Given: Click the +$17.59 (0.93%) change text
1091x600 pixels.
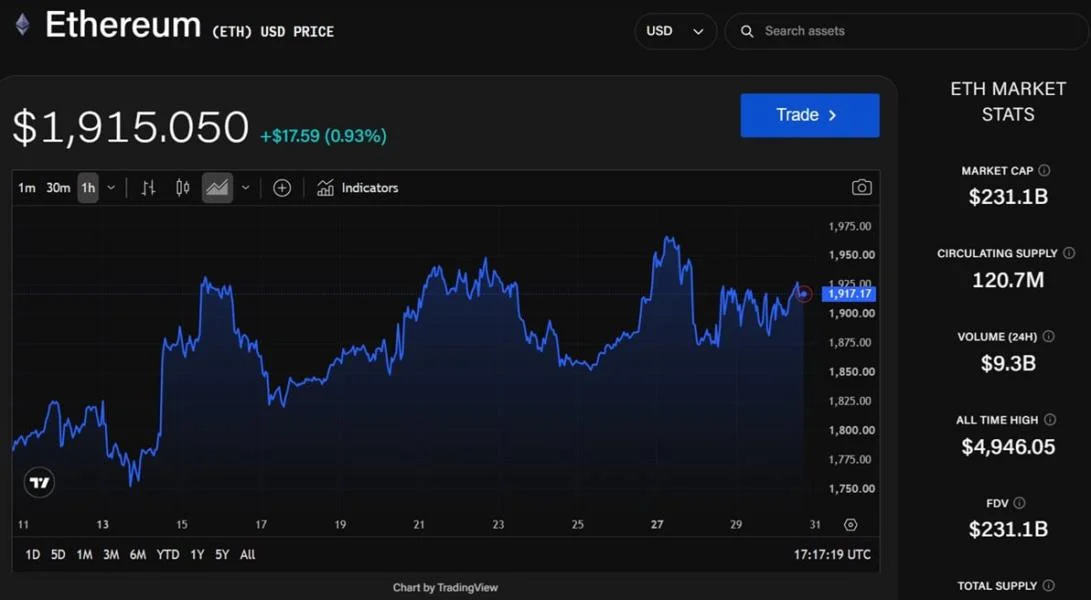Looking at the screenshot, I should point(324,136).
